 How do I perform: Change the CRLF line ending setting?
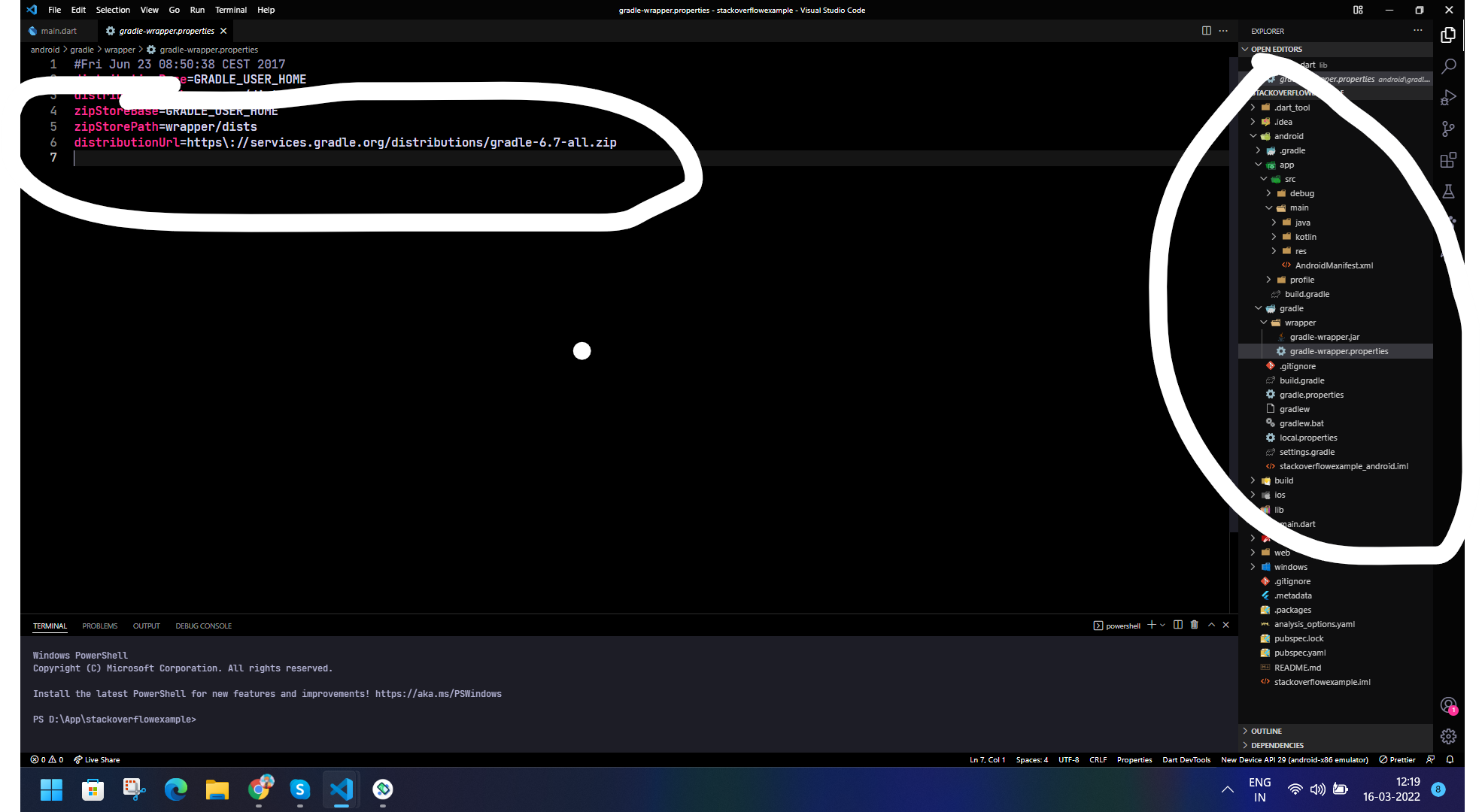[x=1098, y=759]
